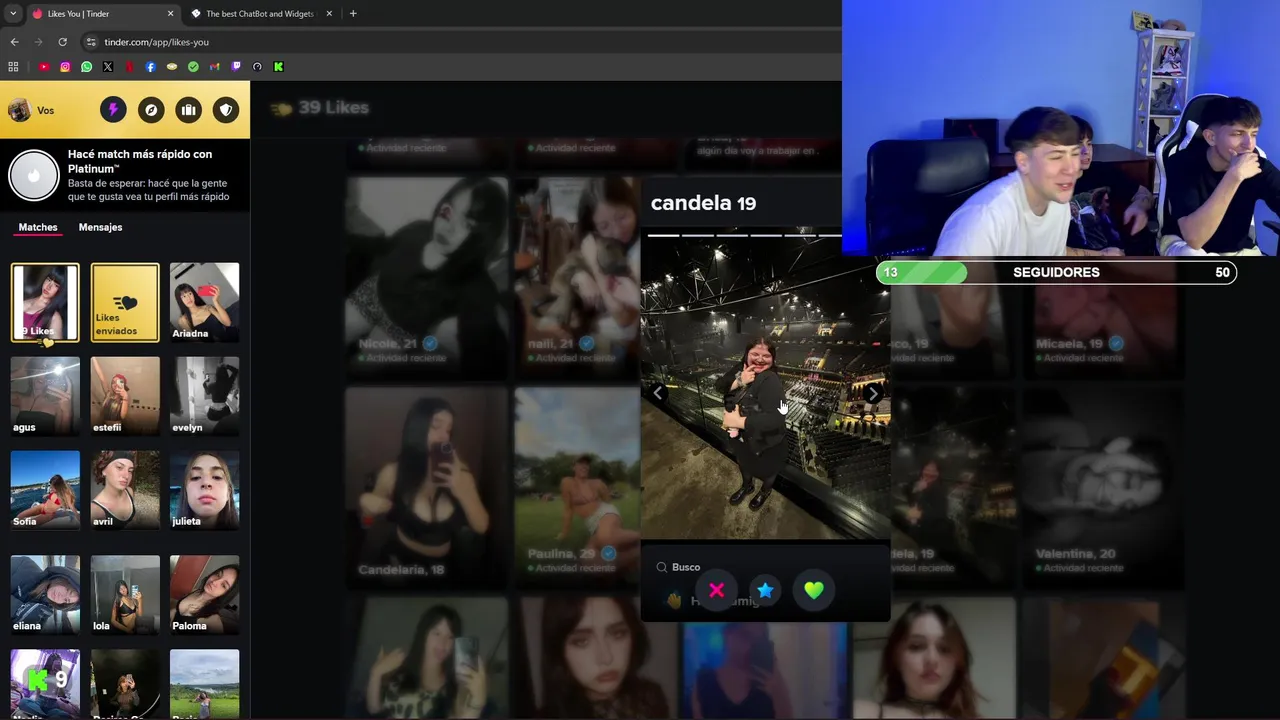Open the Twitch bookmark
Screen dimensions: 1280x720
click(236, 67)
